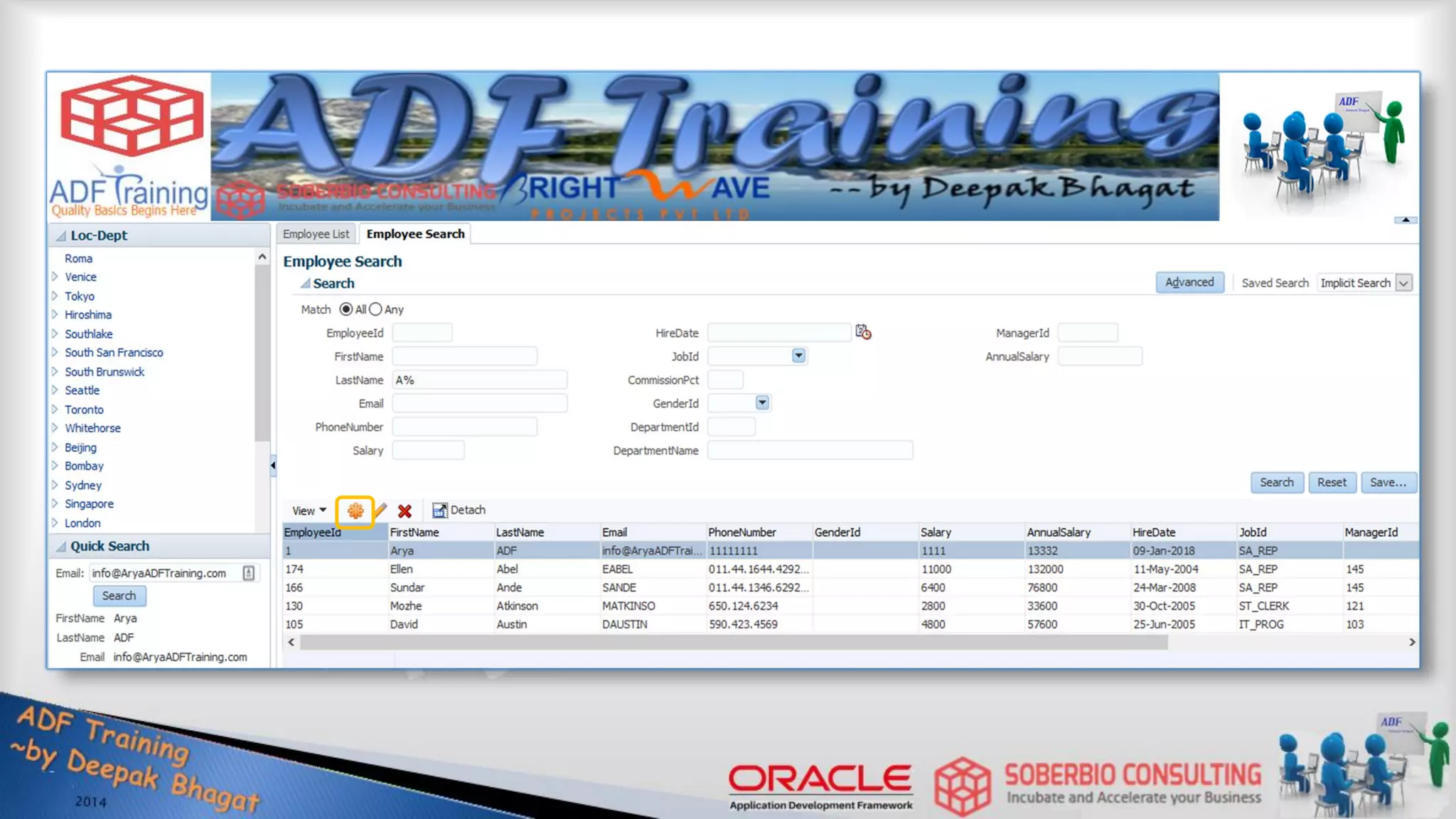Click the pencil Edit icon

(x=380, y=510)
